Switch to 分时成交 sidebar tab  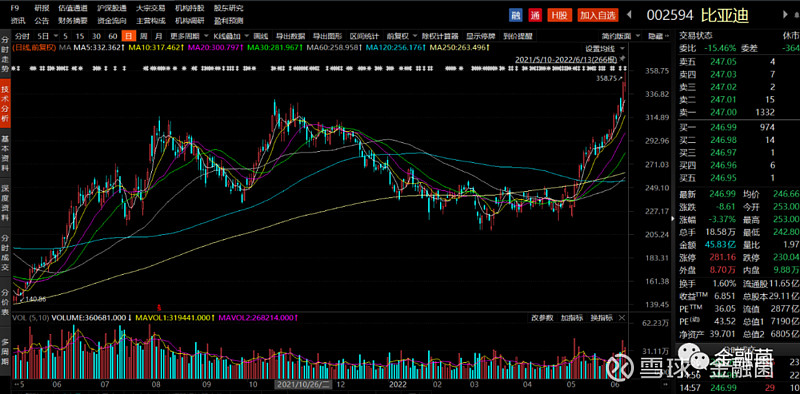tap(5, 251)
